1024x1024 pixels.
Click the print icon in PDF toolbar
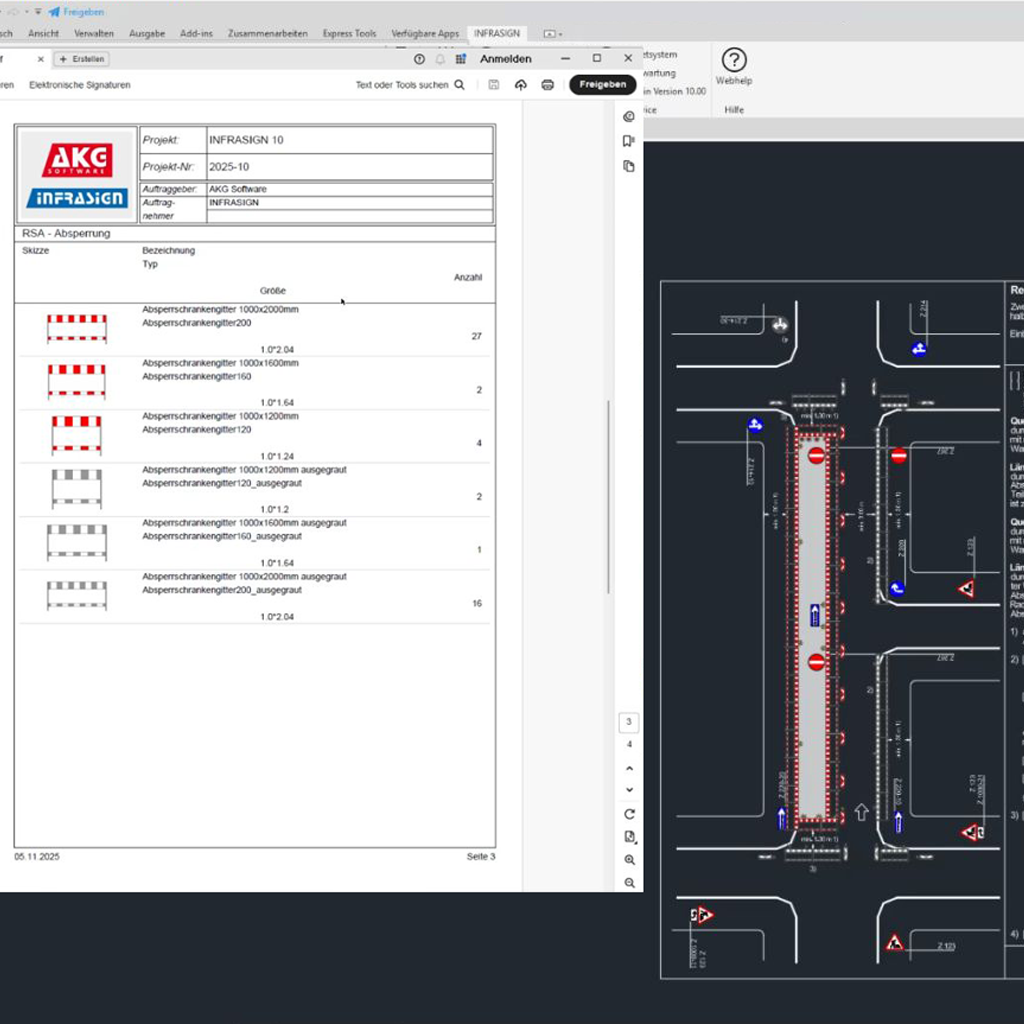(x=547, y=85)
